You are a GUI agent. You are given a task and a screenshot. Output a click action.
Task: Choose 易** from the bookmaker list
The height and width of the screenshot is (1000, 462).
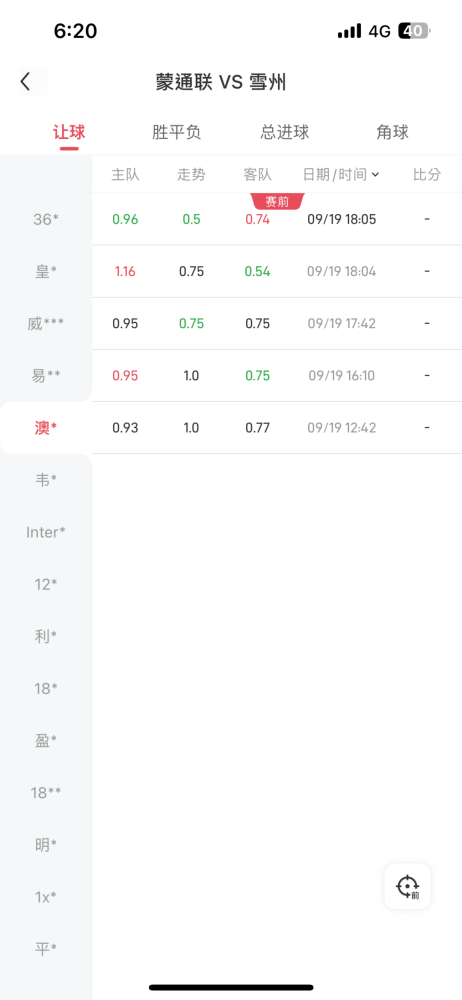[46, 376]
